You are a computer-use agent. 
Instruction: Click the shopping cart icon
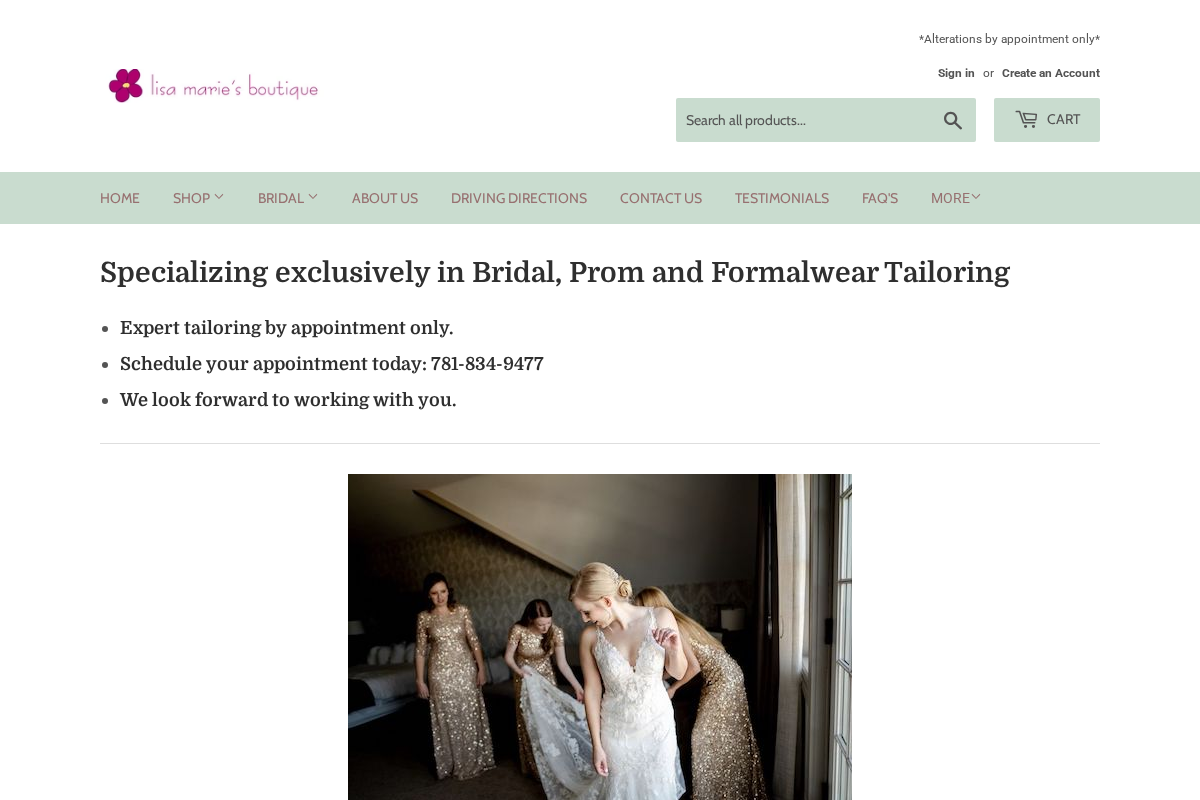tap(1026, 119)
